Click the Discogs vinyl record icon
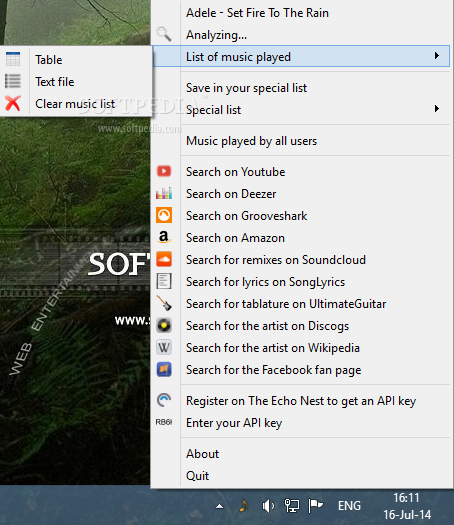This screenshot has width=454, height=525. pos(164,325)
